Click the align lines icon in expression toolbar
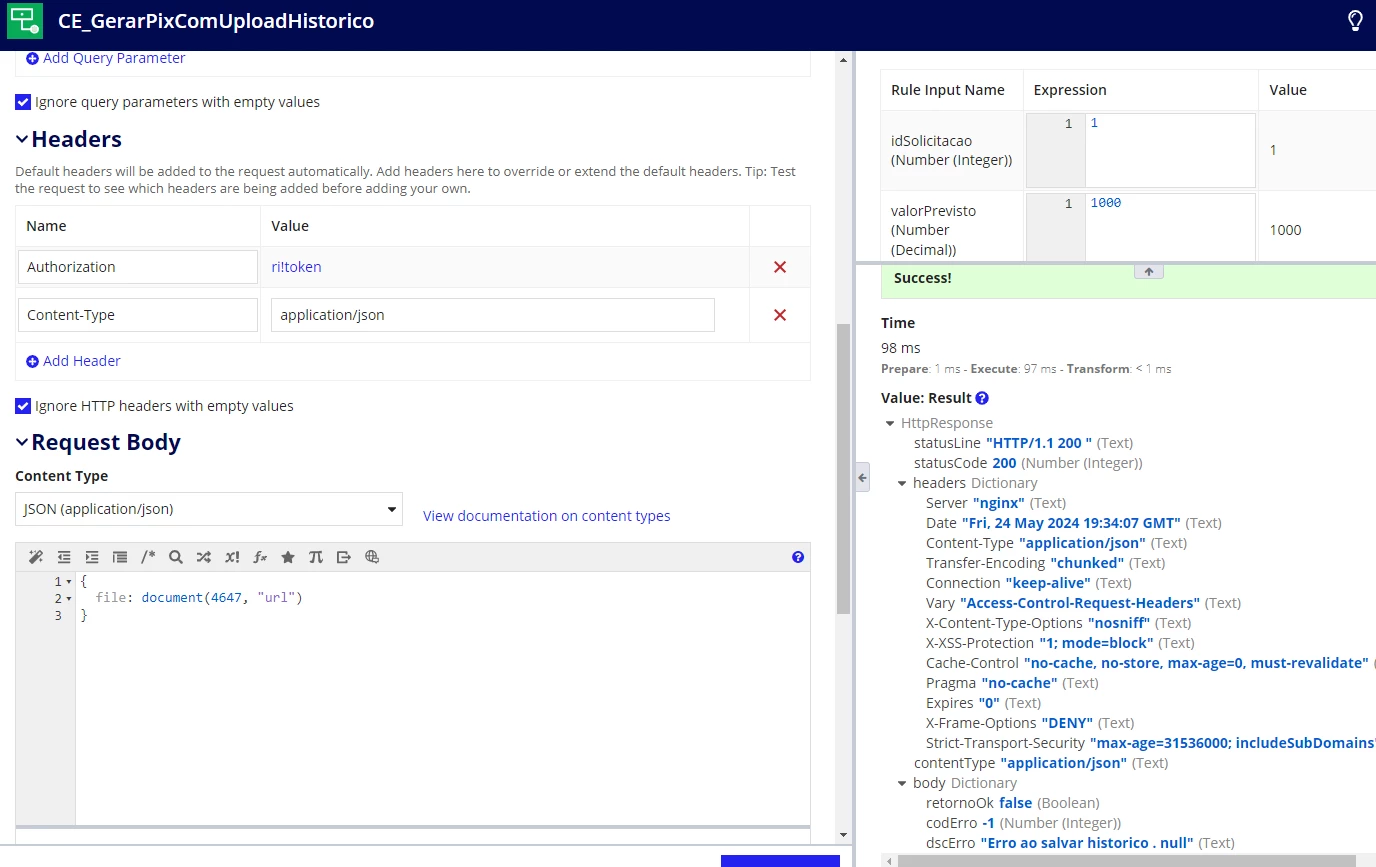1376x867 pixels. [x=120, y=557]
